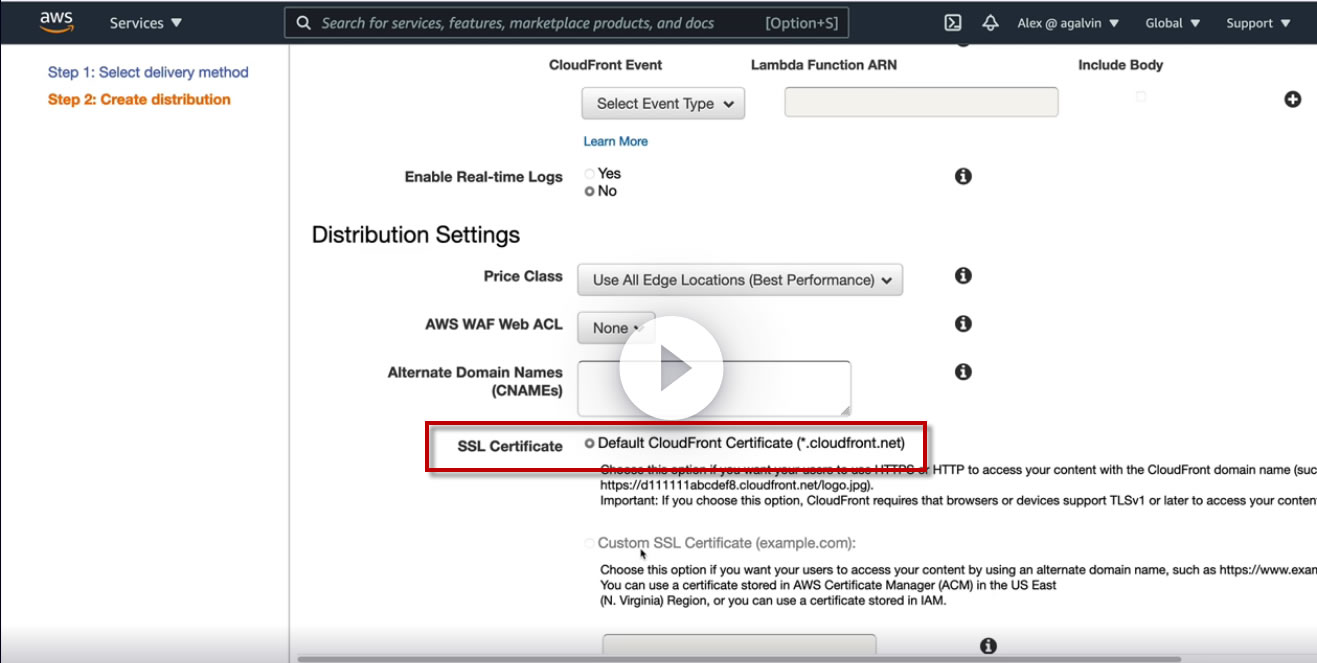Show info for Alternate Domain Names

963,372
